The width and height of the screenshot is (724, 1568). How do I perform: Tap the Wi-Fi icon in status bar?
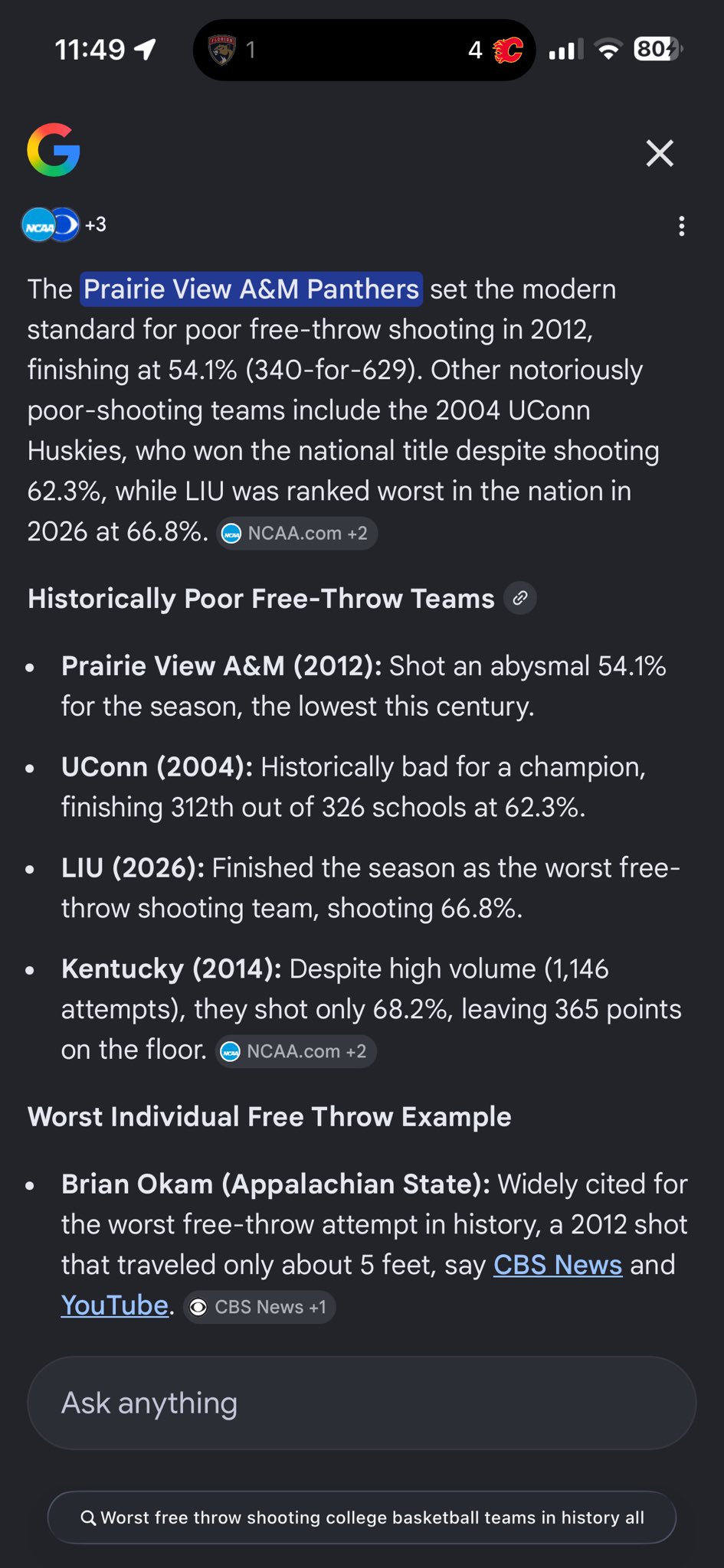[x=608, y=51]
